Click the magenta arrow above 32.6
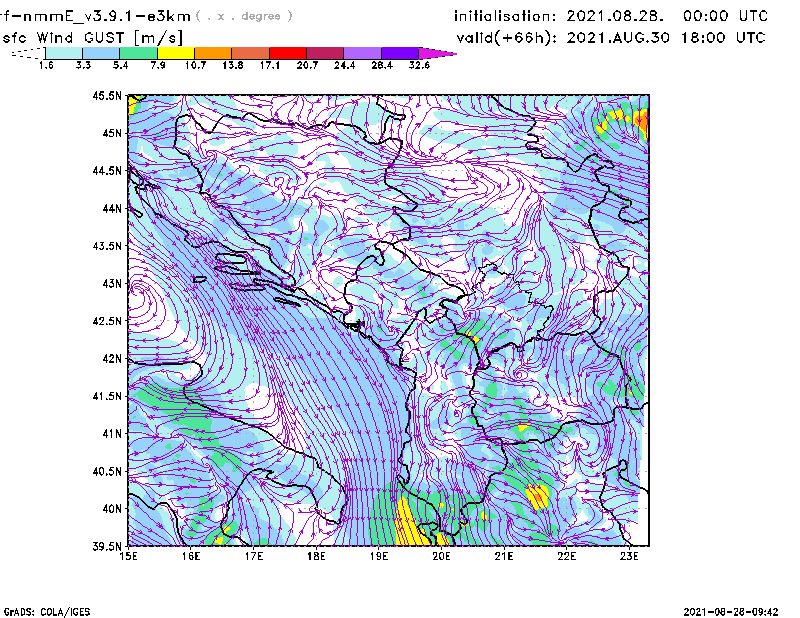The width and height of the screenshot is (800, 618). [437, 53]
